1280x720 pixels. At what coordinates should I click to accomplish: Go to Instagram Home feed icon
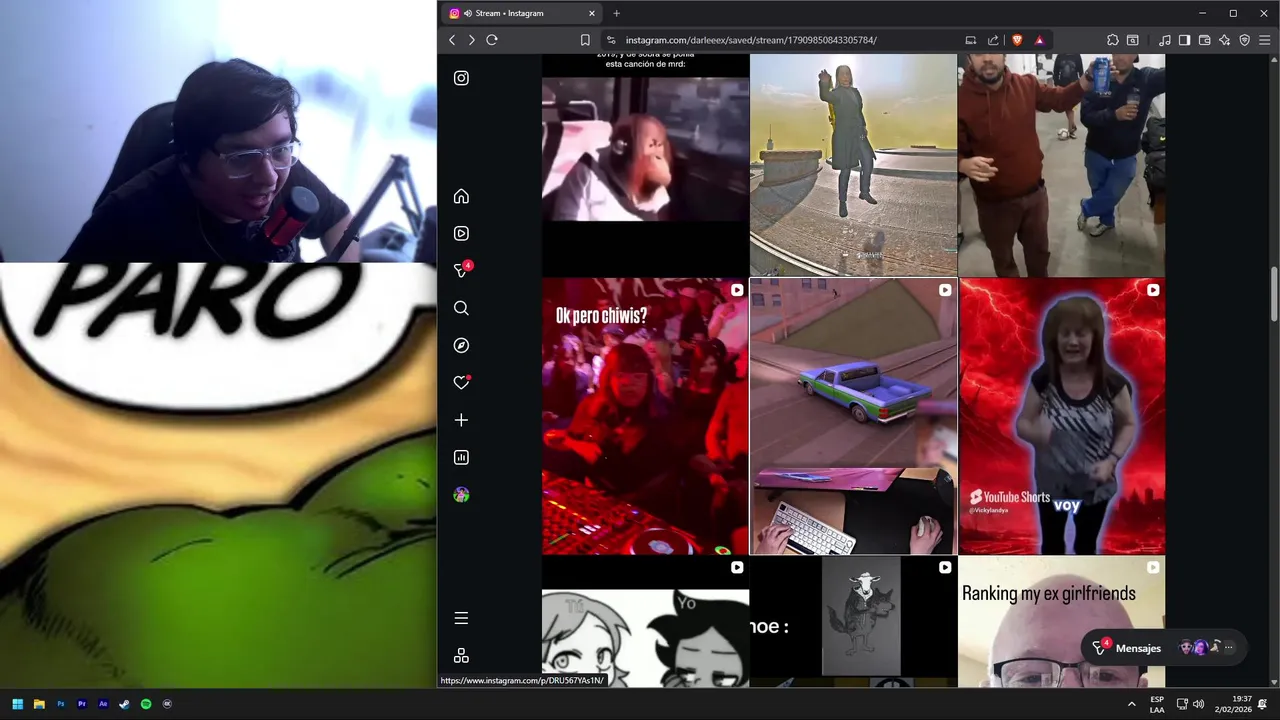461,196
